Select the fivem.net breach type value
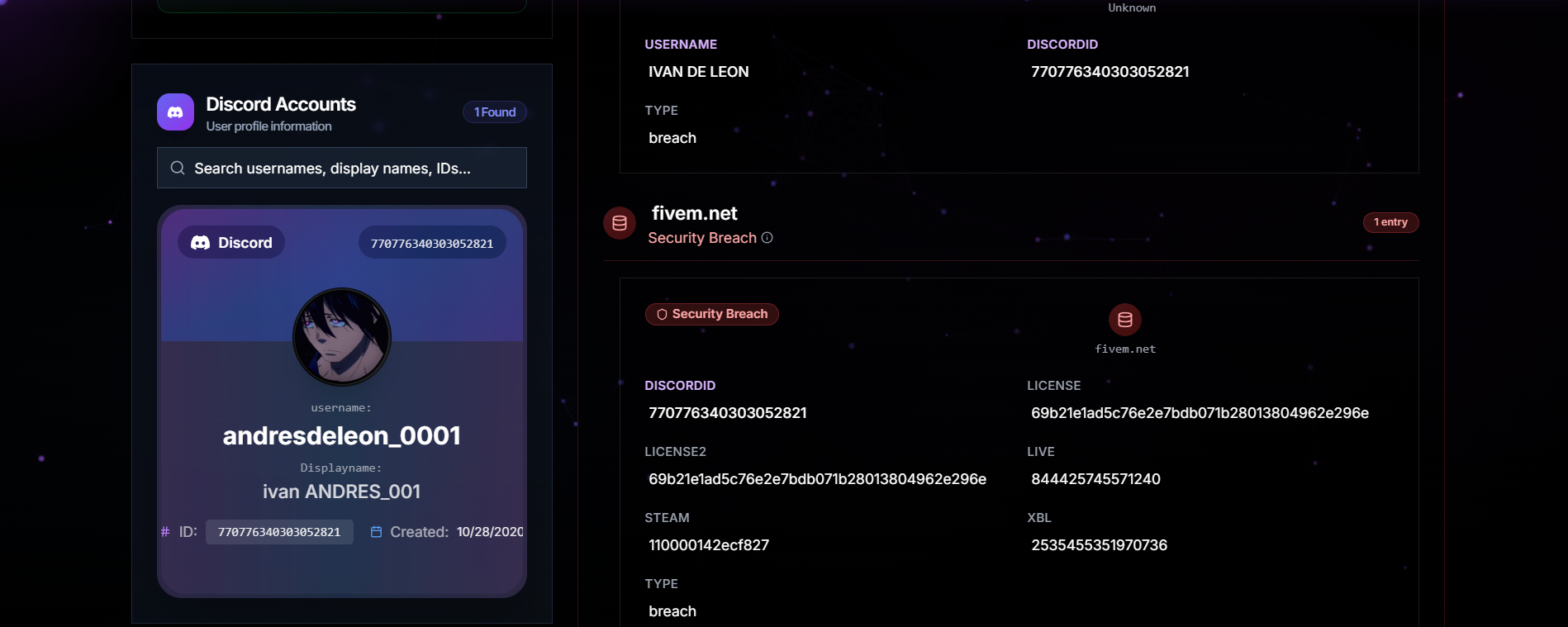The height and width of the screenshot is (627, 1568). tap(672, 611)
